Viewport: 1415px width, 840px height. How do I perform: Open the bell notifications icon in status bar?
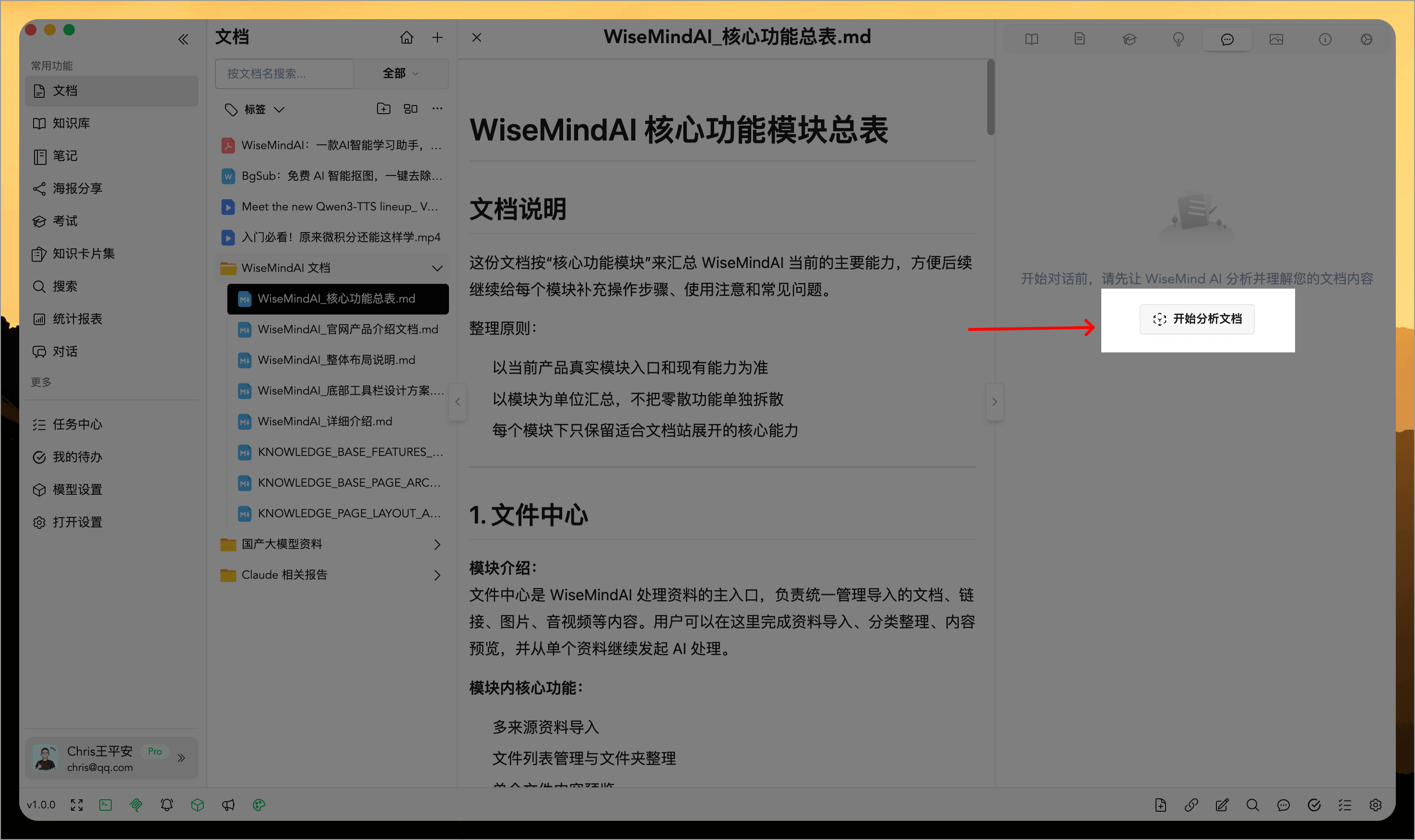coord(166,805)
